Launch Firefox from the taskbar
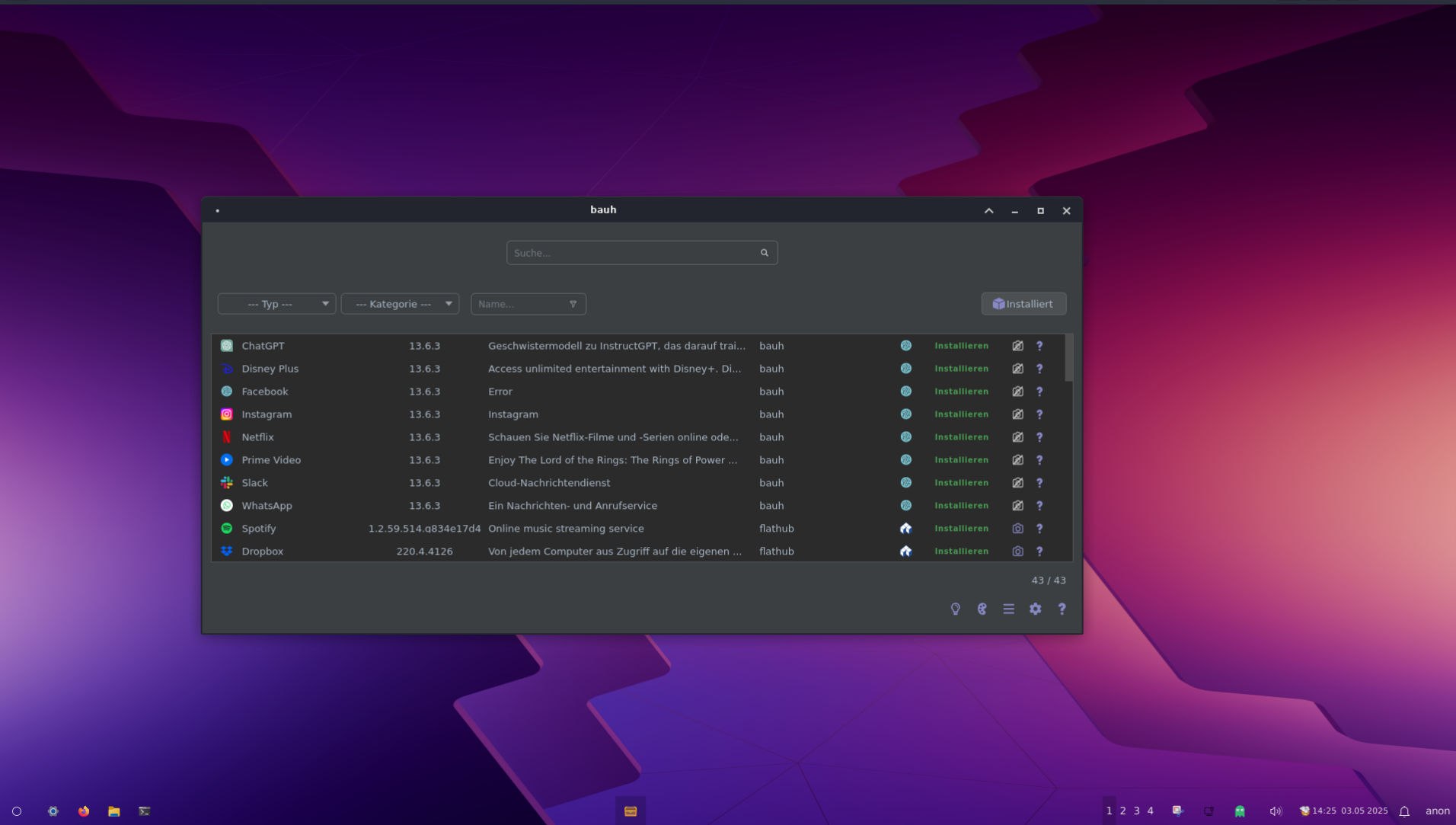Screen dimensions: 1456x825 coord(84,811)
